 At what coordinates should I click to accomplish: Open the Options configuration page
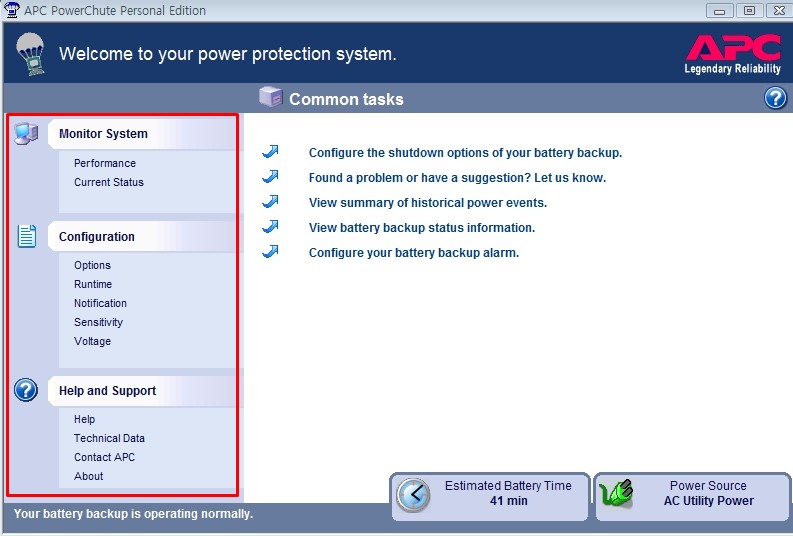point(92,265)
